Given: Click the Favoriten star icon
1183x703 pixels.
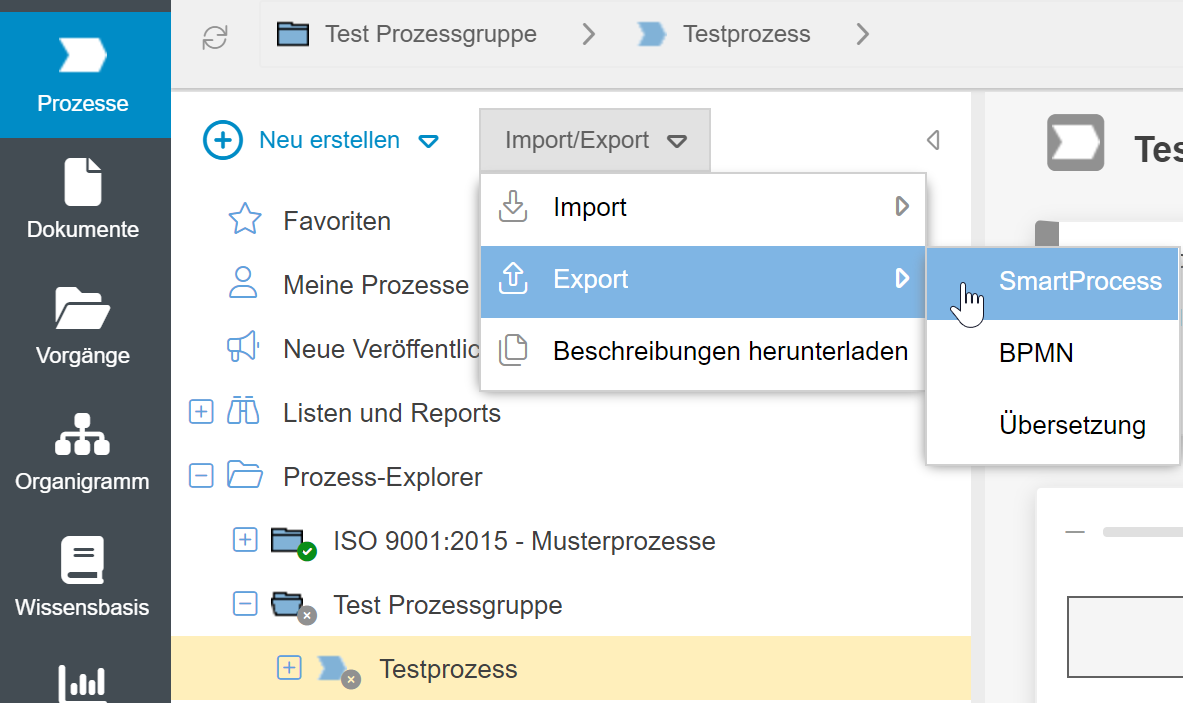Looking at the screenshot, I should click(x=245, y=220).
